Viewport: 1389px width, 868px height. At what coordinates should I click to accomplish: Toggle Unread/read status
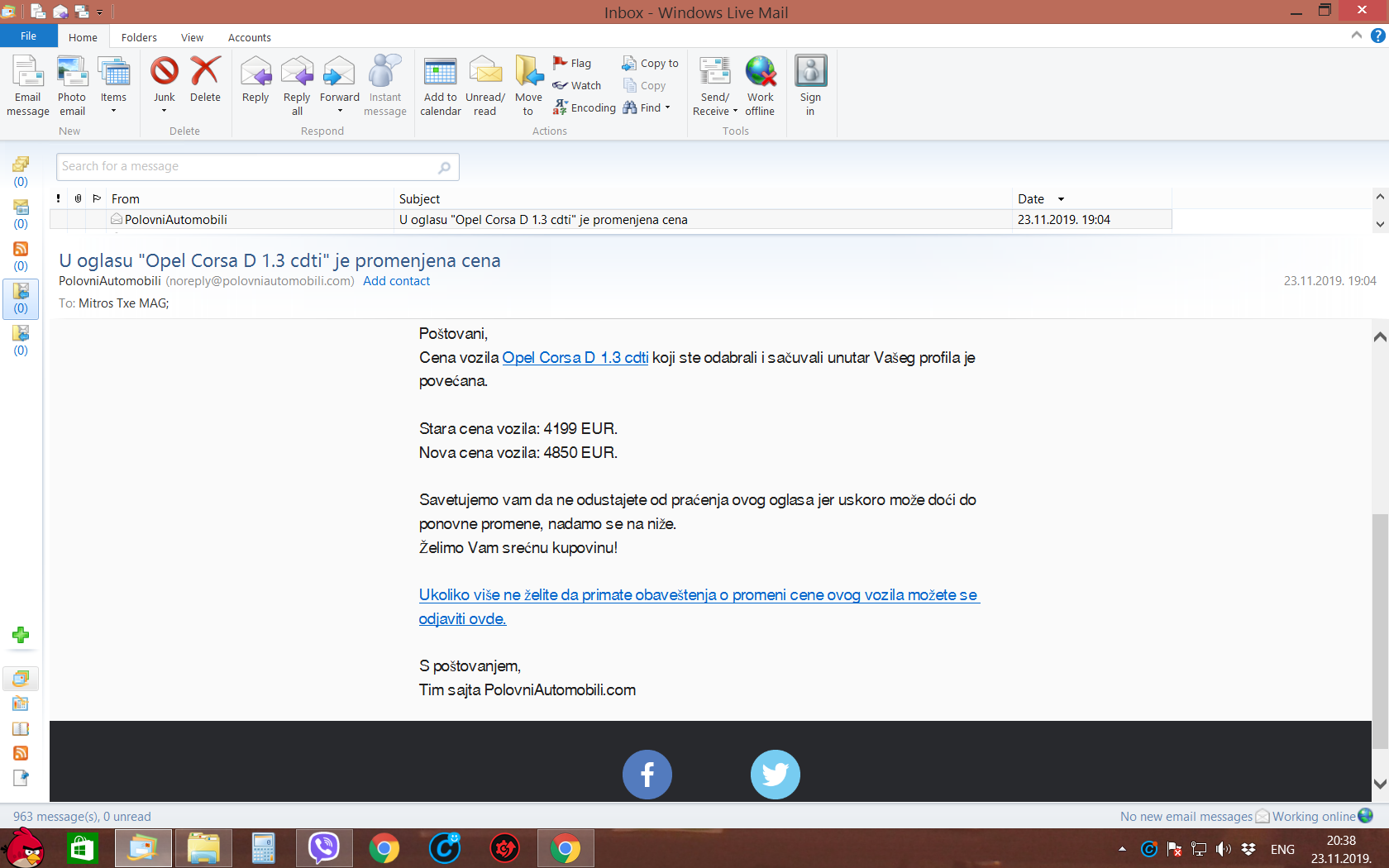[x=485, y=86]
